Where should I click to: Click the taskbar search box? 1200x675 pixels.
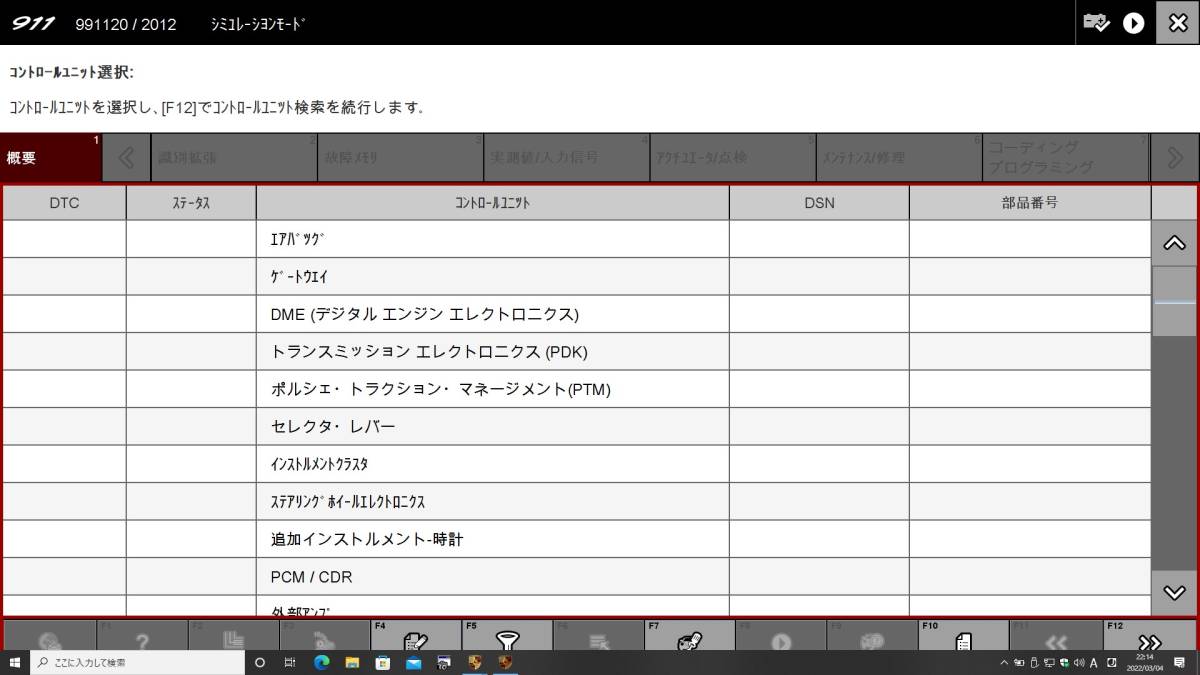coord(137,662)
